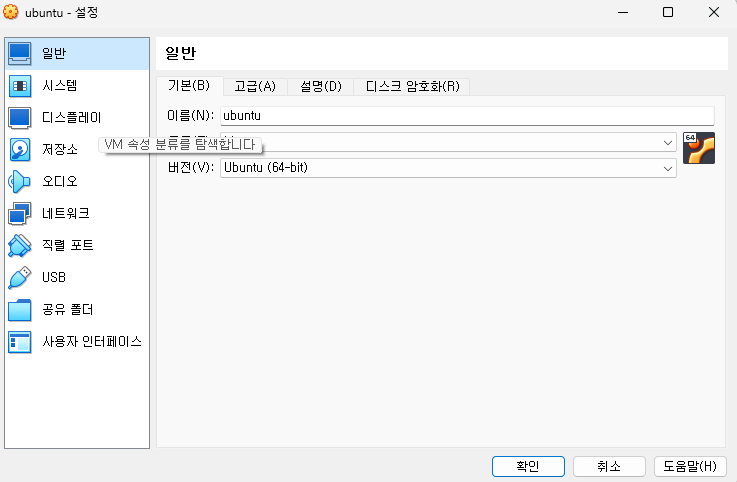Select the 오디오 category label
Image resolution: width=737 pixels, height=482 pixels.
[60, 182]
